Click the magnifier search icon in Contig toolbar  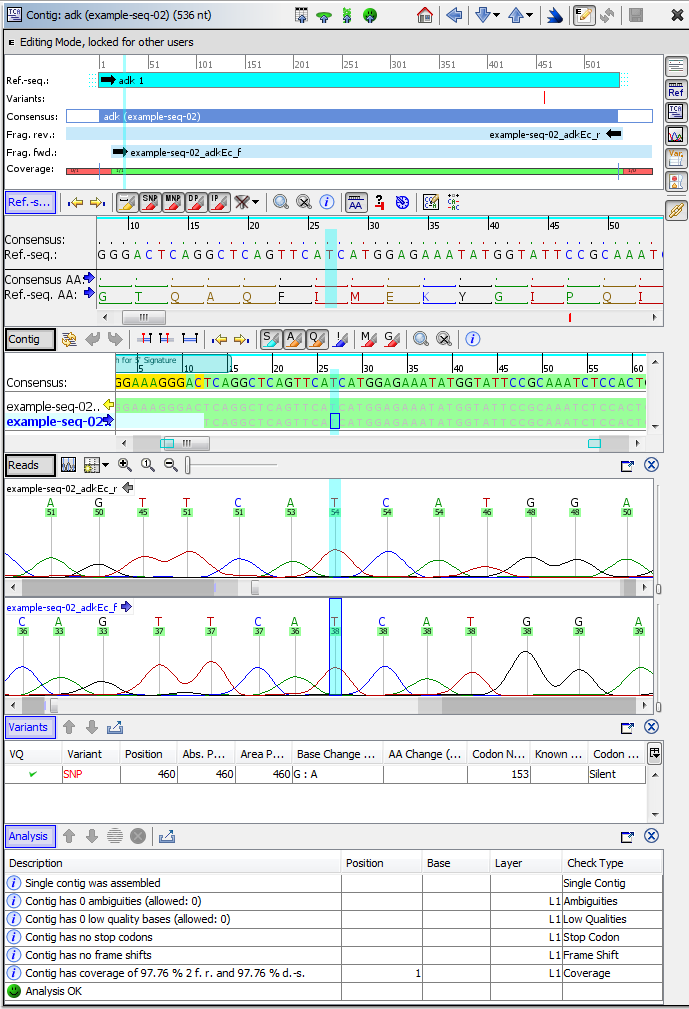point(421,339)
